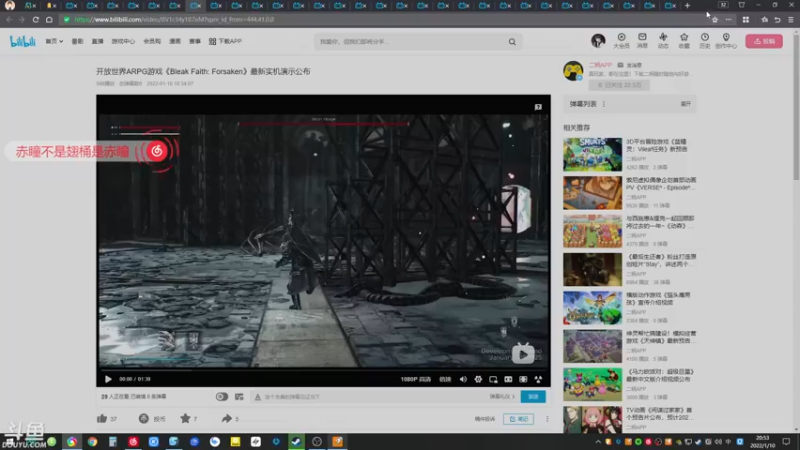This screenshot has height=450, width=800.
Task: Open 漫画 from top navigation
Action: click(175, 41)
